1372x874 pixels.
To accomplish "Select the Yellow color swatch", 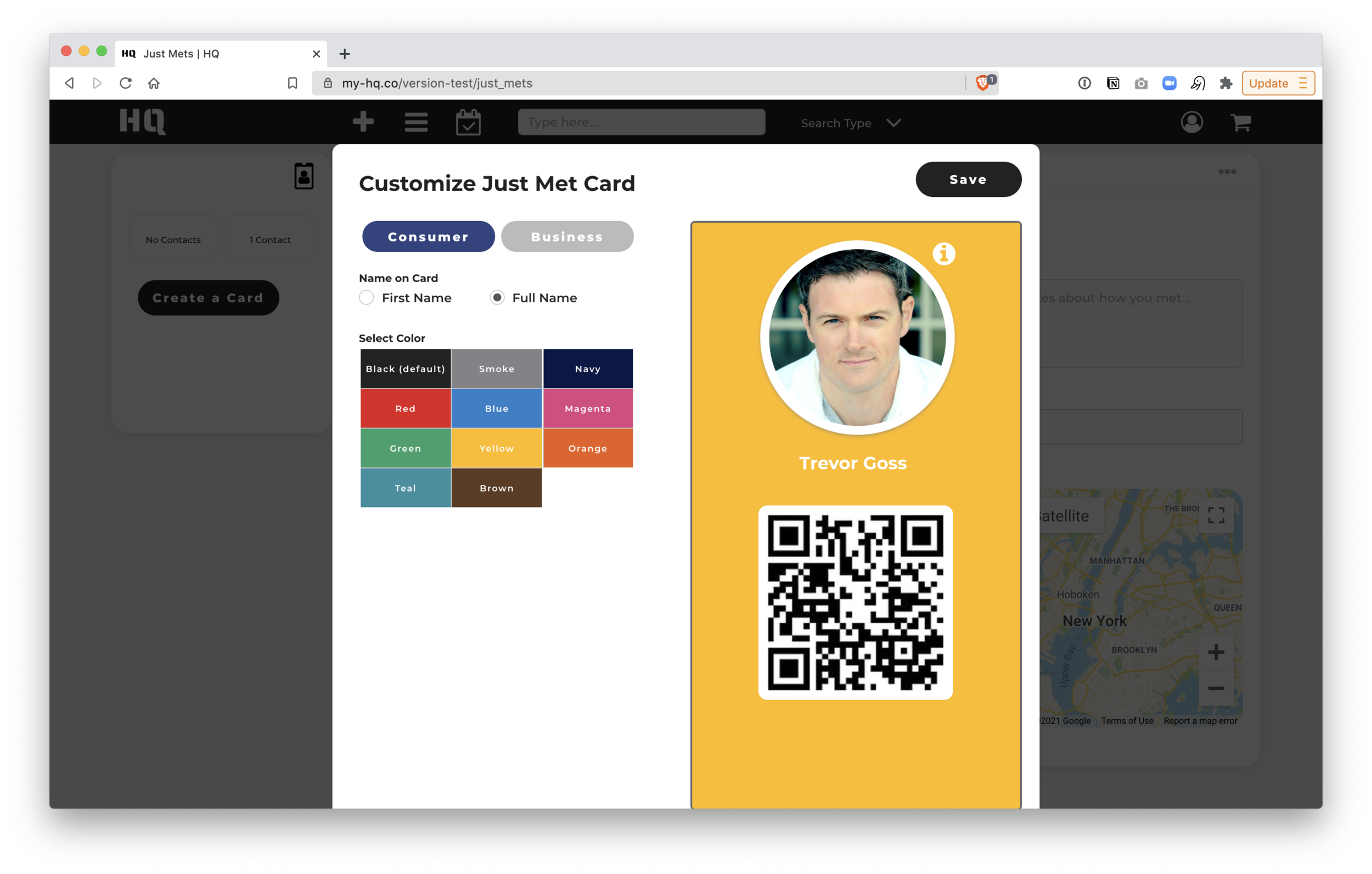I will [x=496, y=447].
